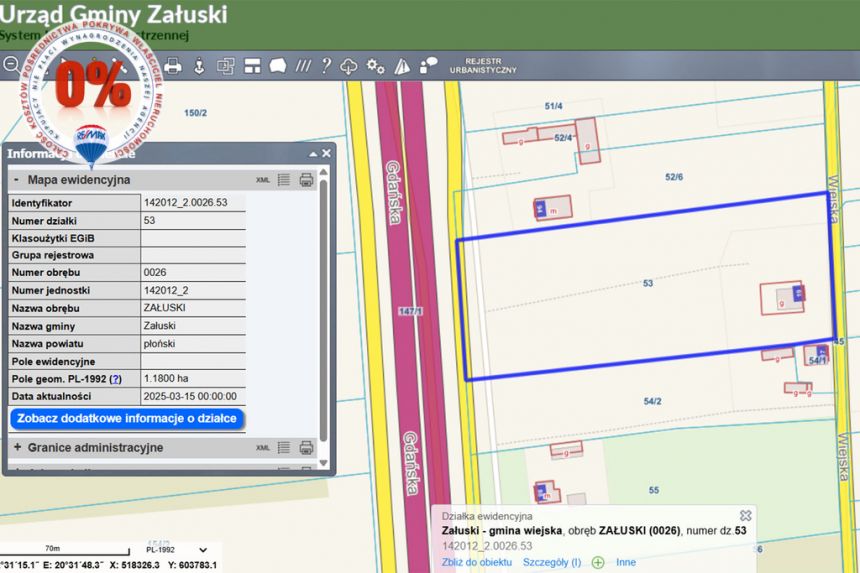Screen dimensions: 860x573
Task: Click the identifier value 142012_2.0026.53 in table
Action: [x=185, y=202]
